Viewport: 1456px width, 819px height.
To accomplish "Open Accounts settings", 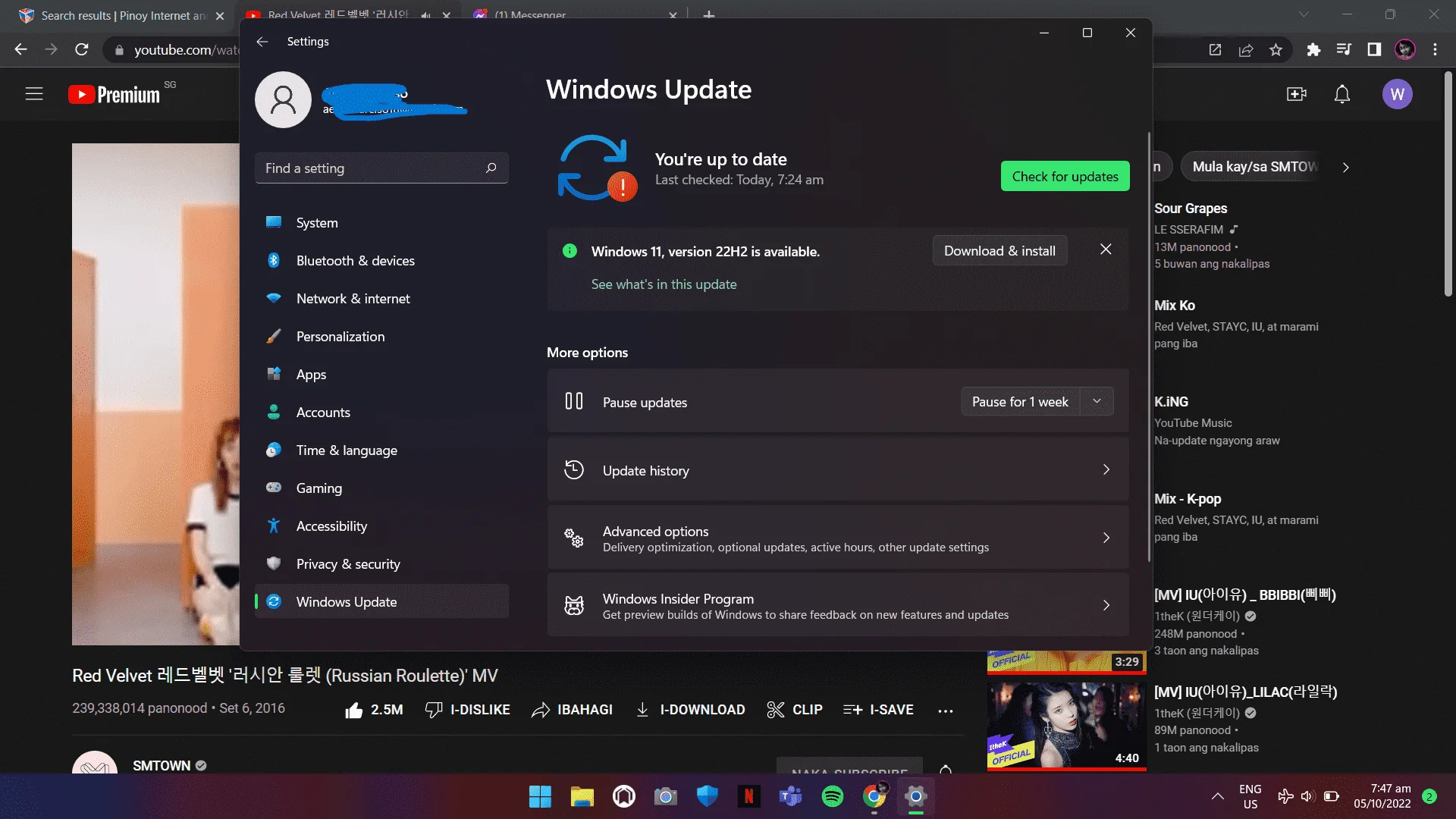I will 381,413.
